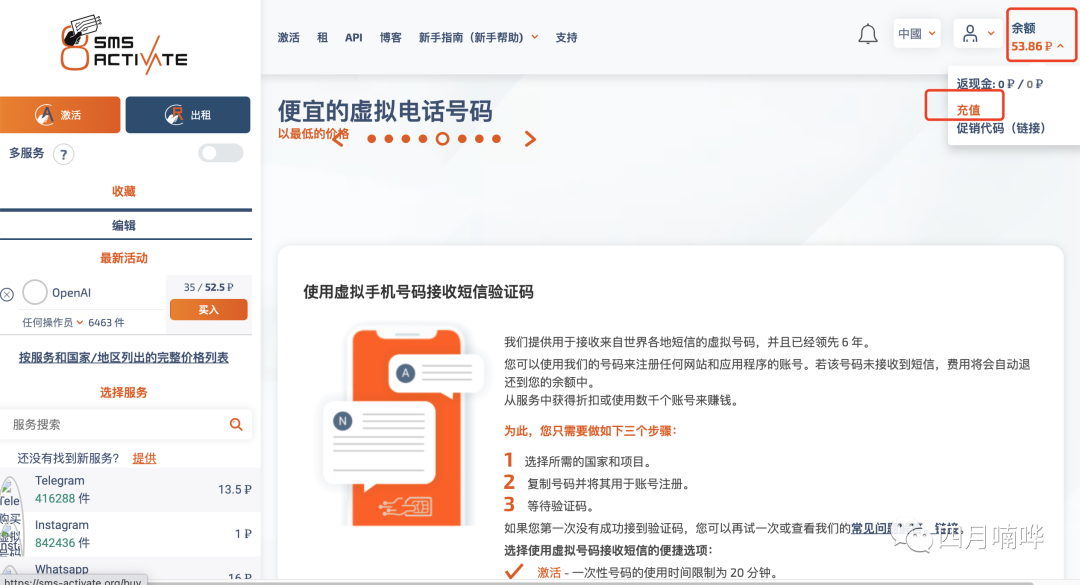Open the API nav menu item
1080x585 pixels.
pos(353,37)
